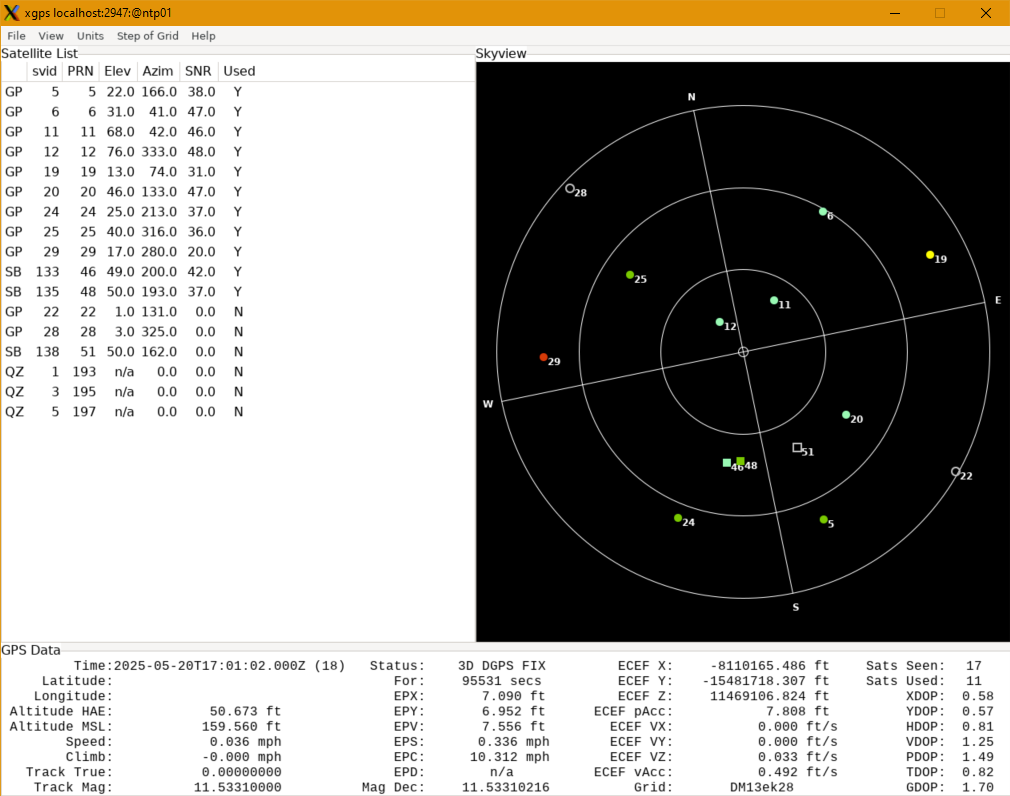
Task: Open the Units menu
Action: click(x=90, y=36)
